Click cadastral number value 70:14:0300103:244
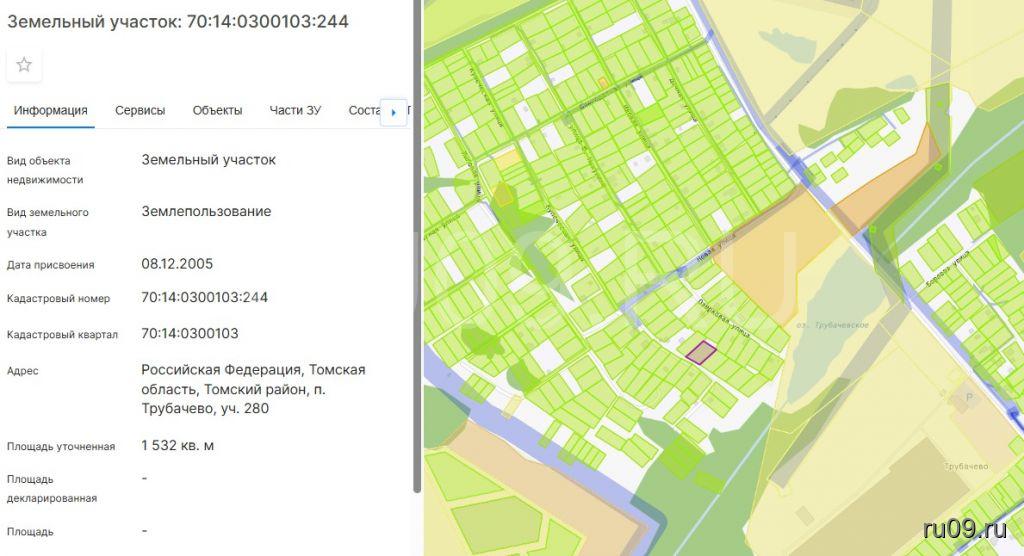This screenshot has width=1024, height=556. point(205,297)
